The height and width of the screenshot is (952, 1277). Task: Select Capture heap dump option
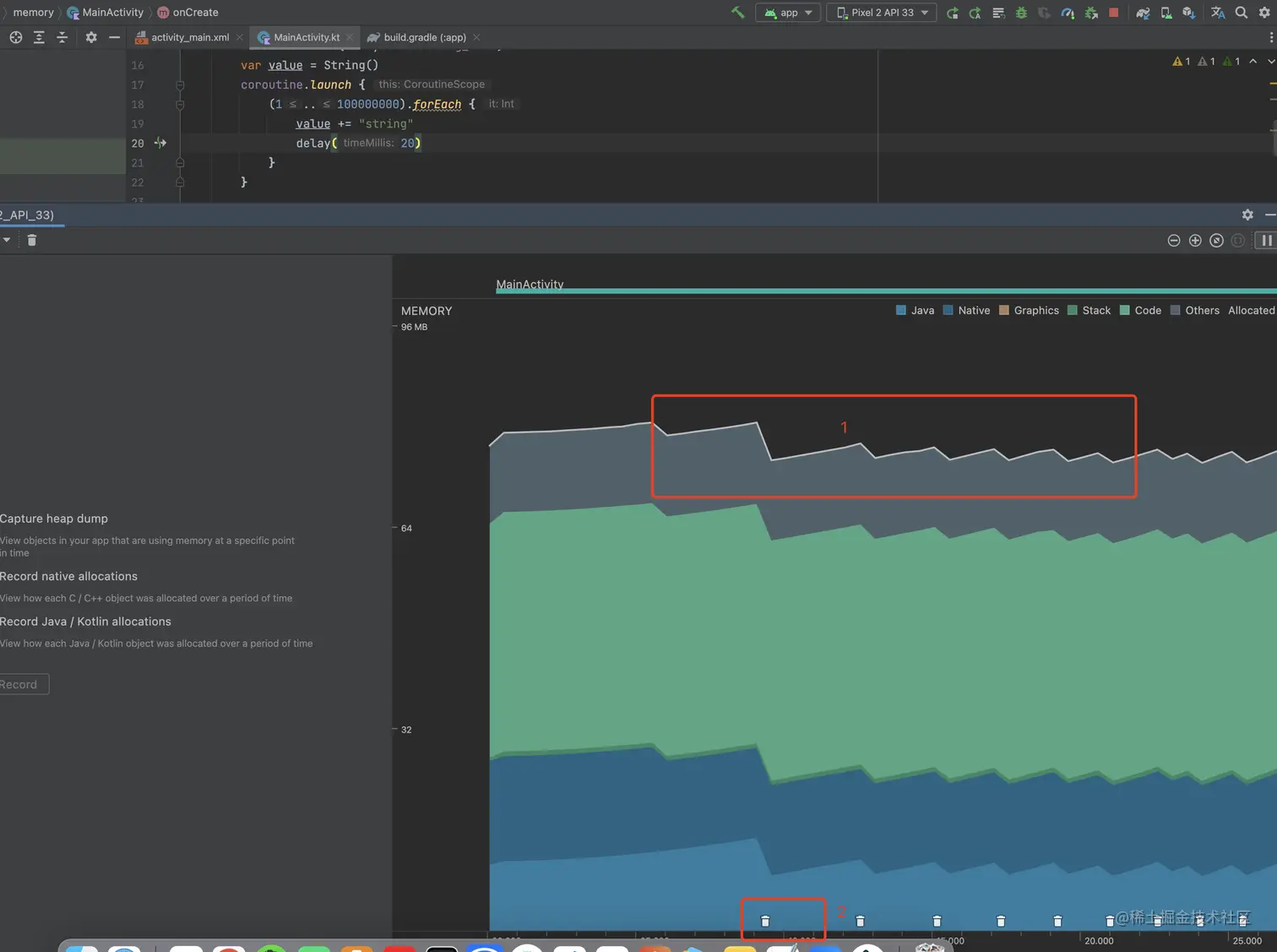(54, 519)
